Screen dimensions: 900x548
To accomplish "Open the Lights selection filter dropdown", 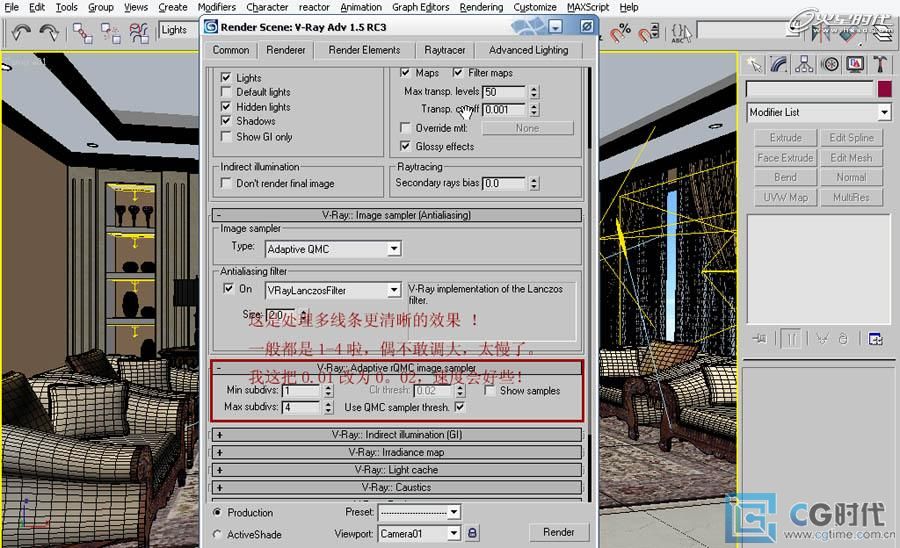I will (x=179, y=30).
